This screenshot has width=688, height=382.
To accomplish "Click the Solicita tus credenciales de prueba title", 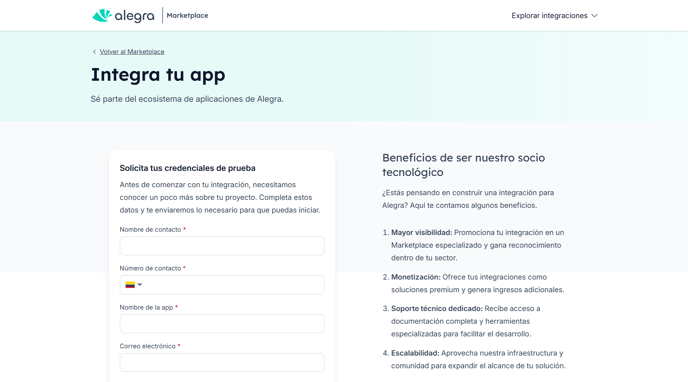I will click(187, 168).
